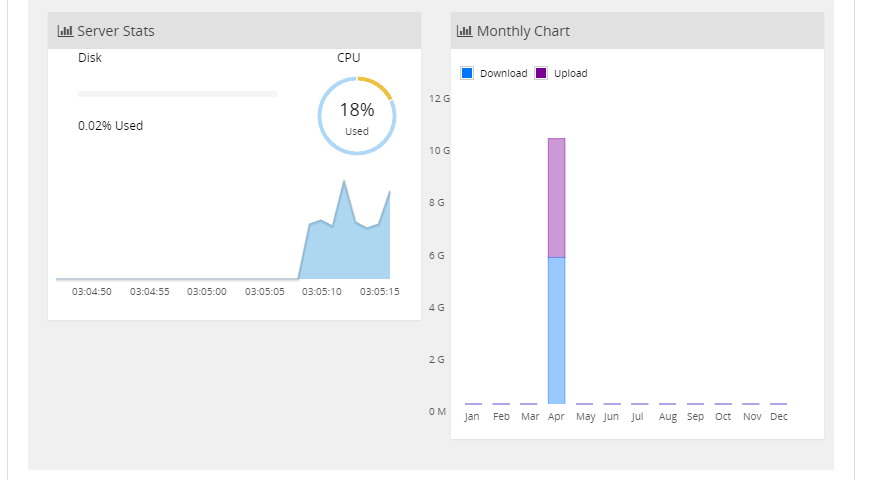The width and height of the screenshot is (870, 480).
Task: Hide the Download series via legend label
Action: (x=503, y=73)
